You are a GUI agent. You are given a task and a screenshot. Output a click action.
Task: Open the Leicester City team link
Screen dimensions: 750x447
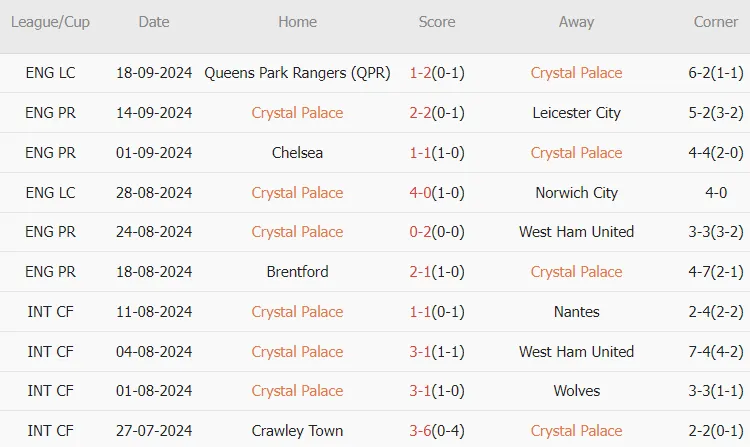576,113
